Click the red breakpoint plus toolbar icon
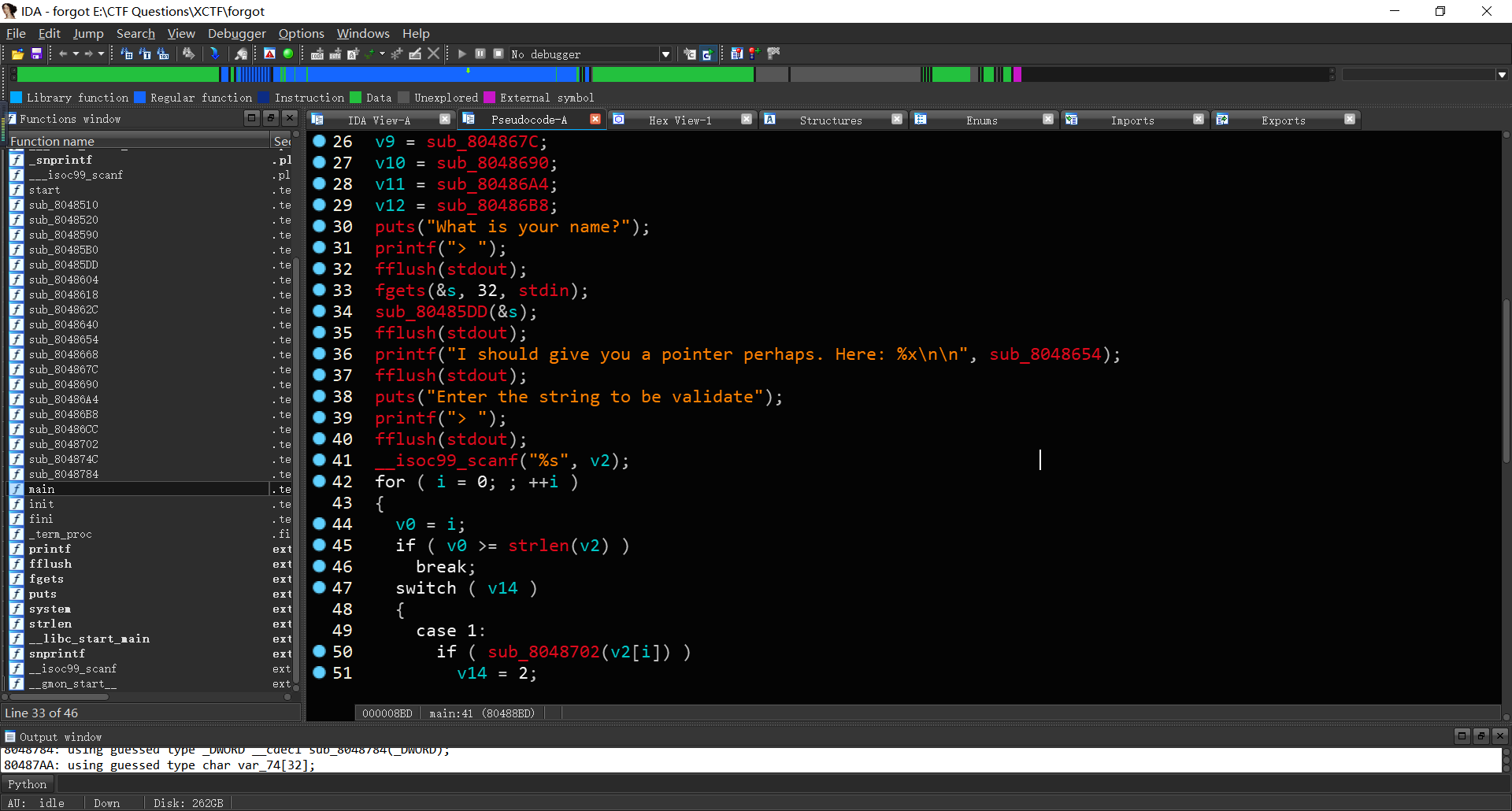 coord(754,54)
